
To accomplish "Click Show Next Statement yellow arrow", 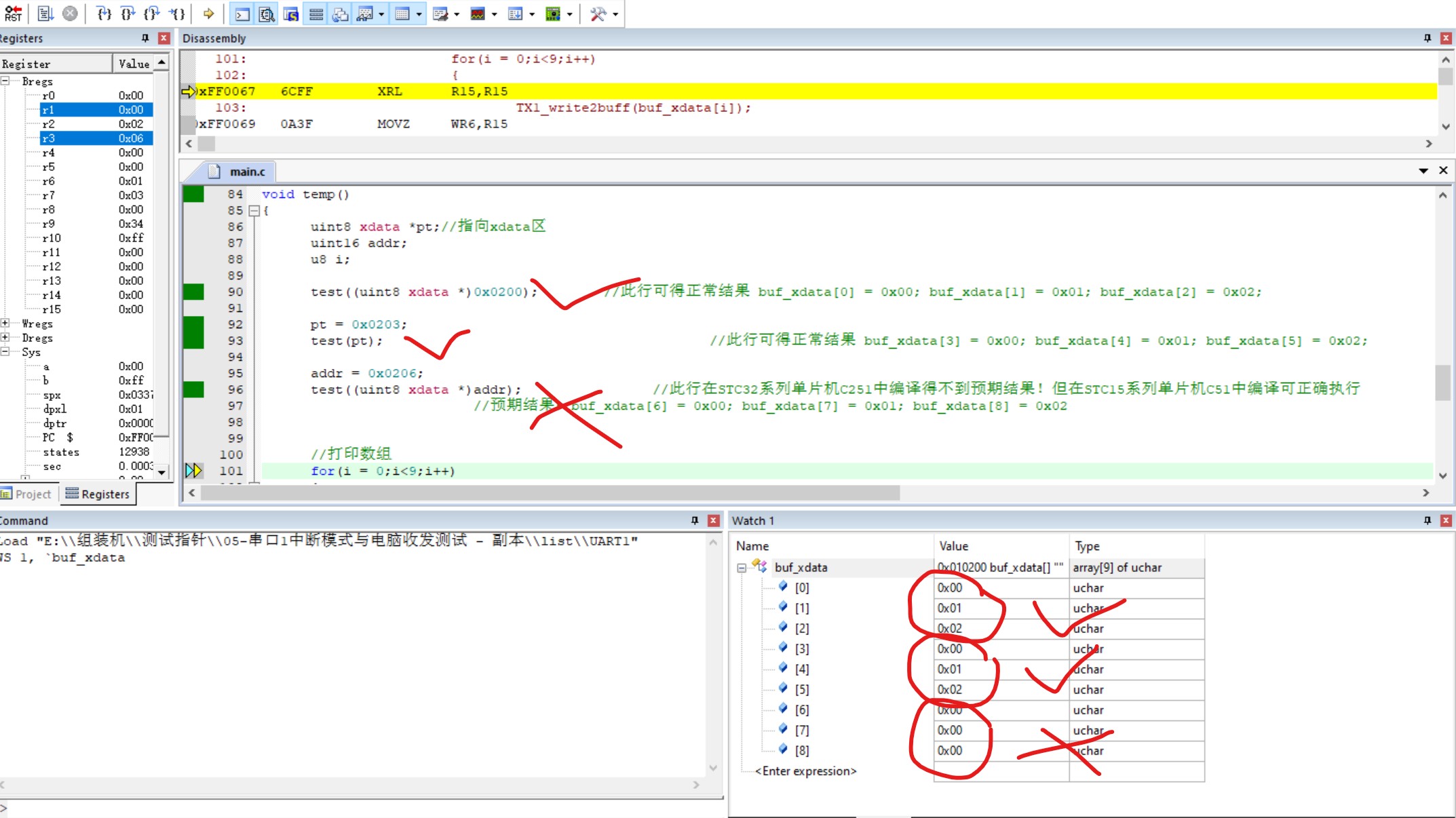I will (209, 13).
